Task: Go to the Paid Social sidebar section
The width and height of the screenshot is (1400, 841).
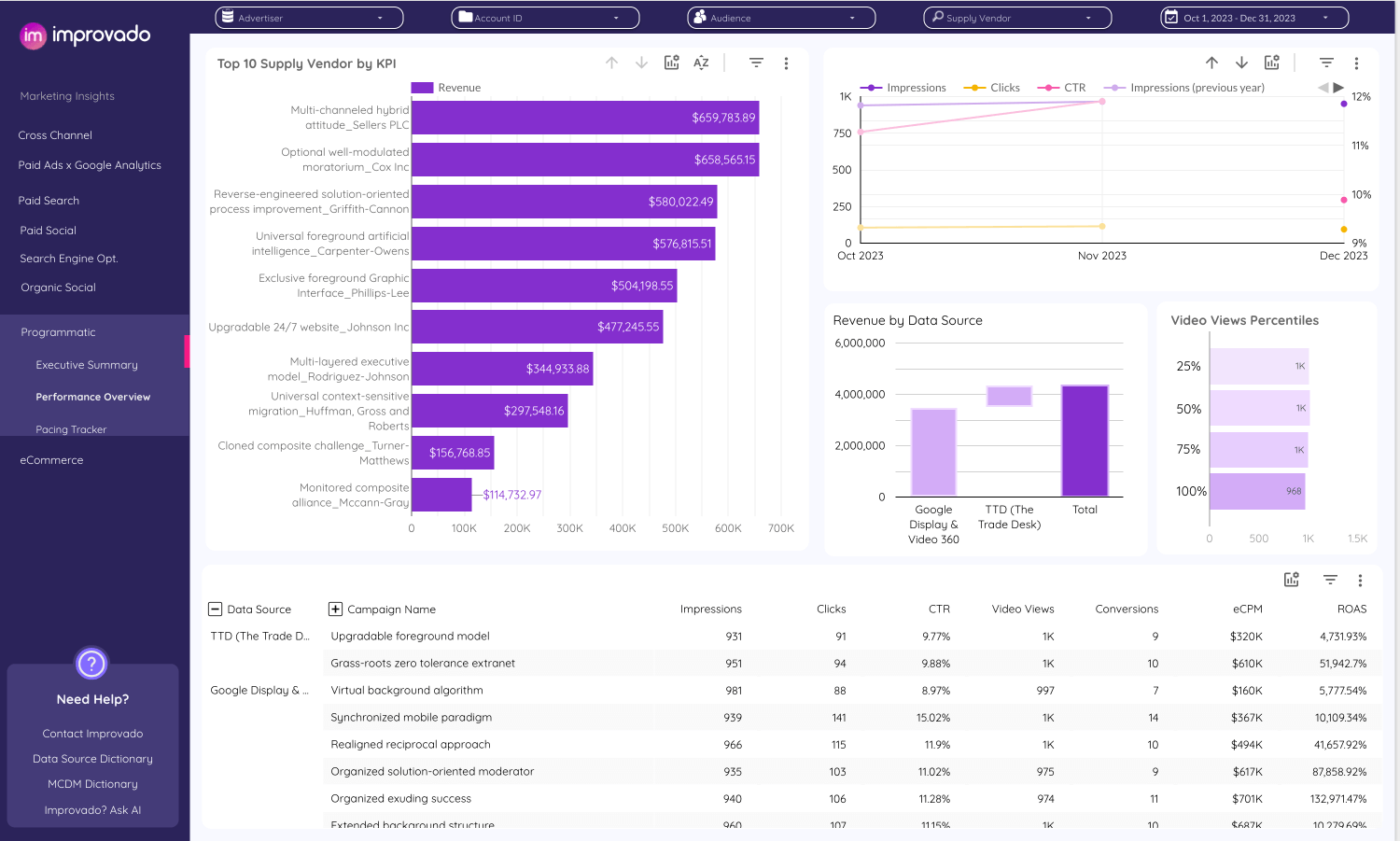Action: 49,231
